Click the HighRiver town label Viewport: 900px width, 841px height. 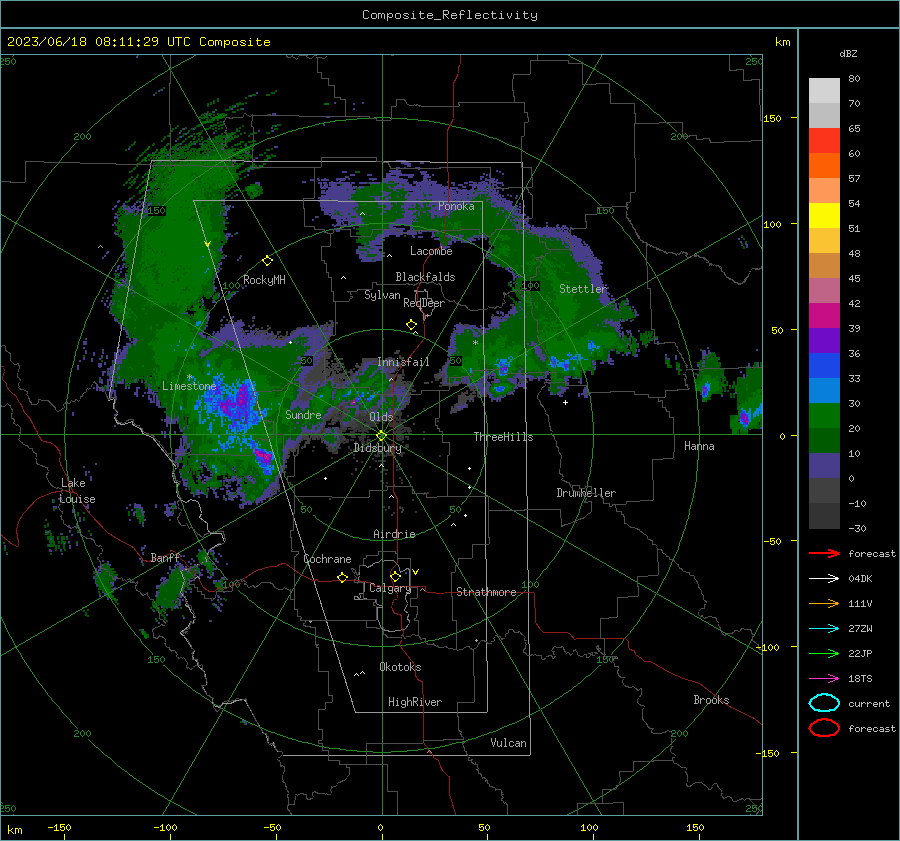point(415,702)
